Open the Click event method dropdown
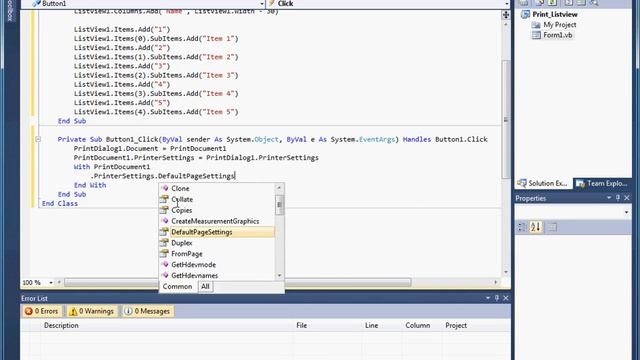 507,4
